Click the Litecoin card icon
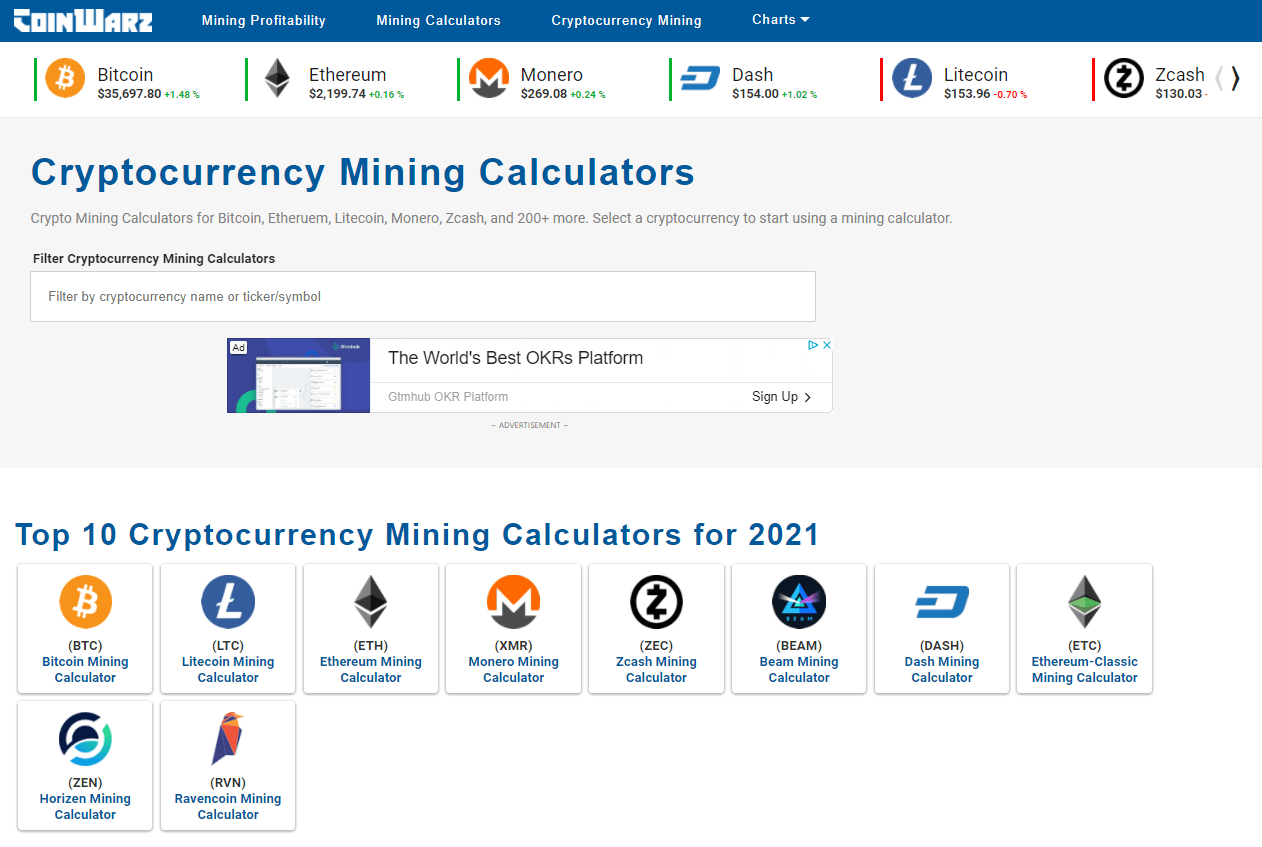1262x847 pixels. [228, 602]
